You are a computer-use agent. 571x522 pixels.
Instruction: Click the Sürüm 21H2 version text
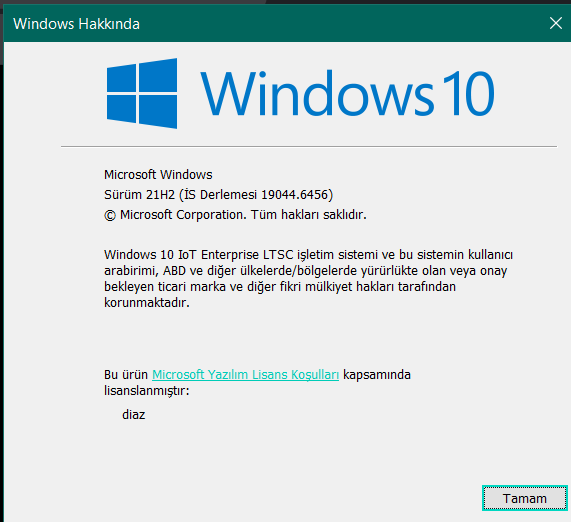139,195
